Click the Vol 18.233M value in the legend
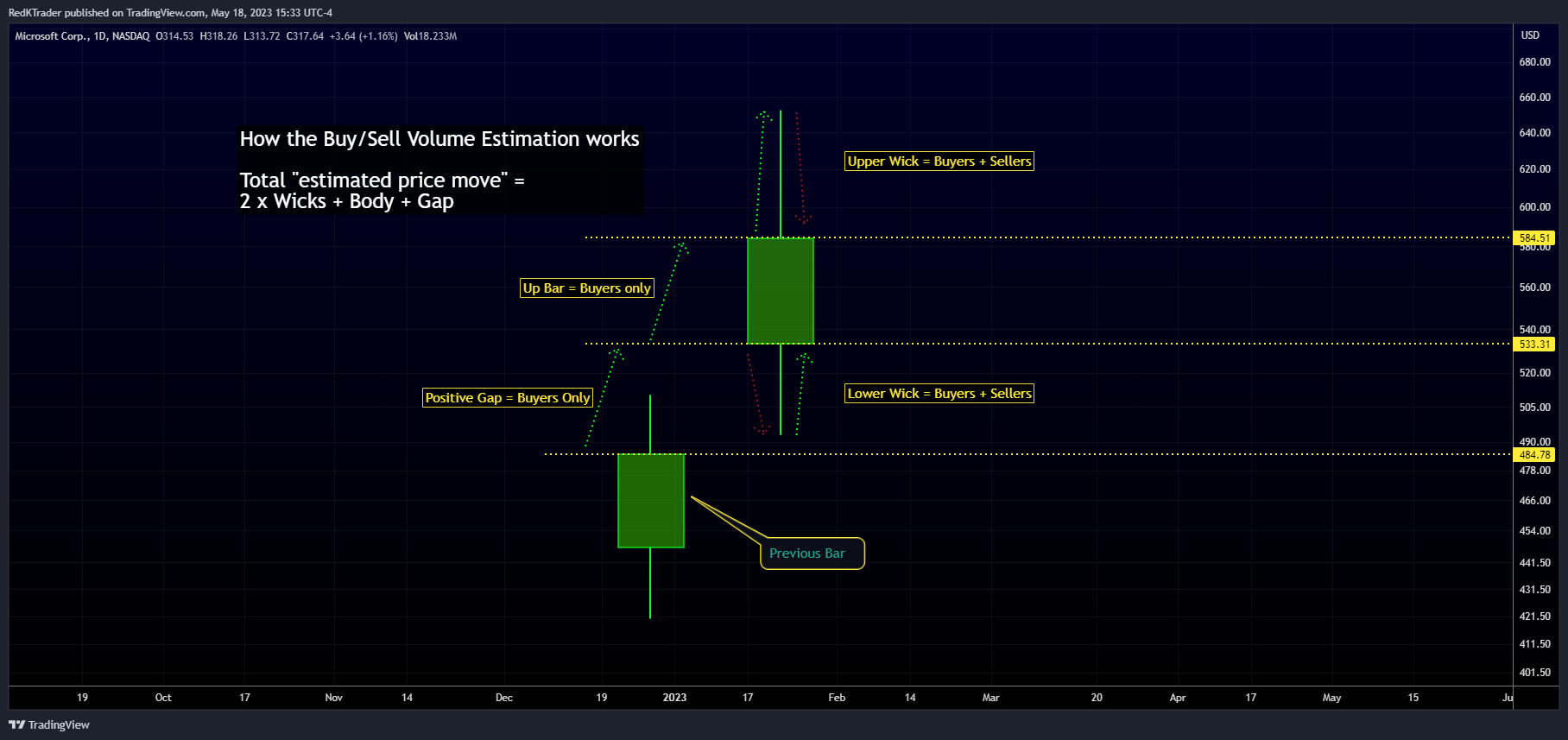1568x740 pixels. point(430,36)
